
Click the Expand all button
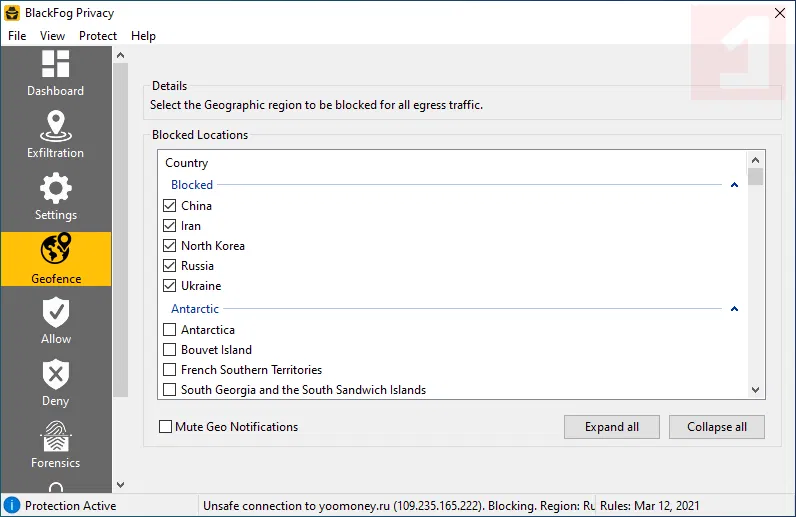tap(612, 427)
